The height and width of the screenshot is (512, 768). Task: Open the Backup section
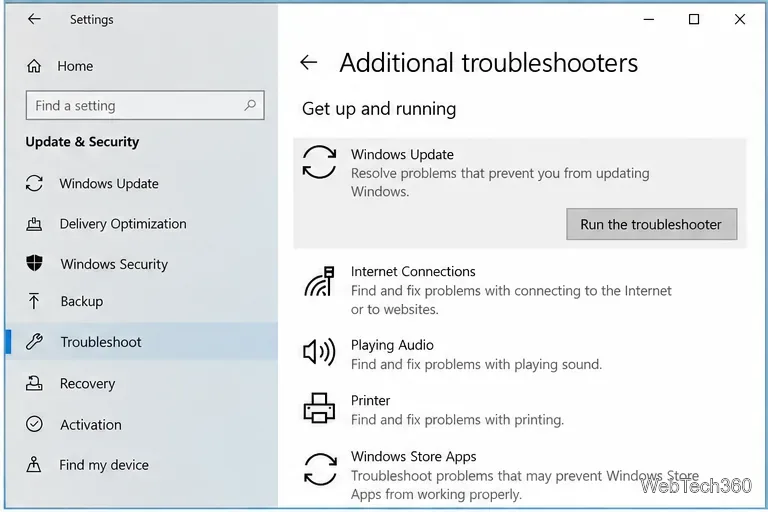click(x=82, y=301)
